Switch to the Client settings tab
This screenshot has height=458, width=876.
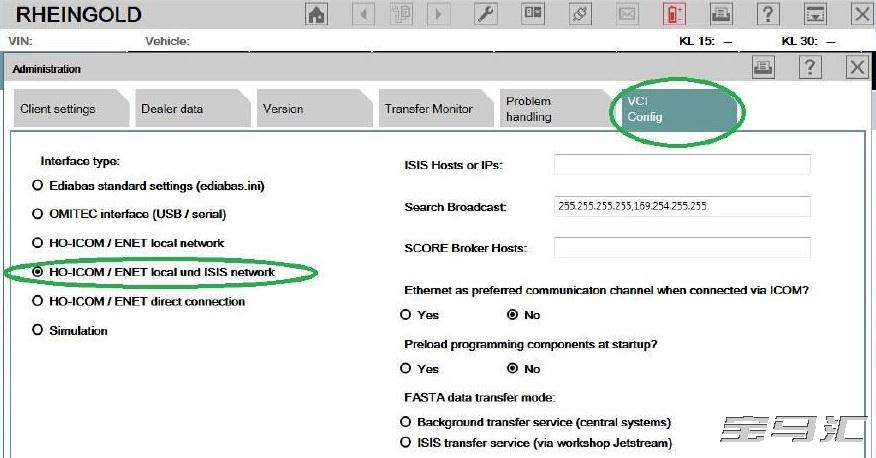coord(71,108)
